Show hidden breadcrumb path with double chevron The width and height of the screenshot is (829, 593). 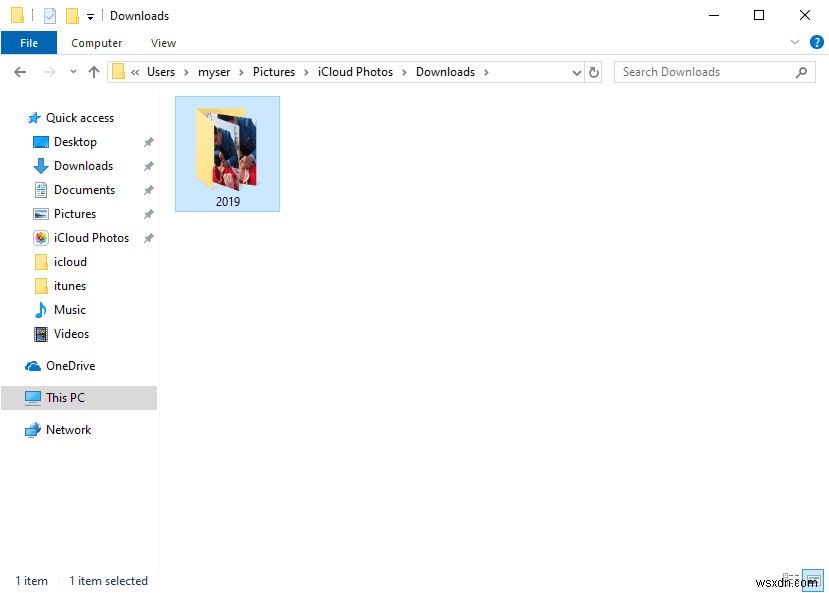point(135,72)
